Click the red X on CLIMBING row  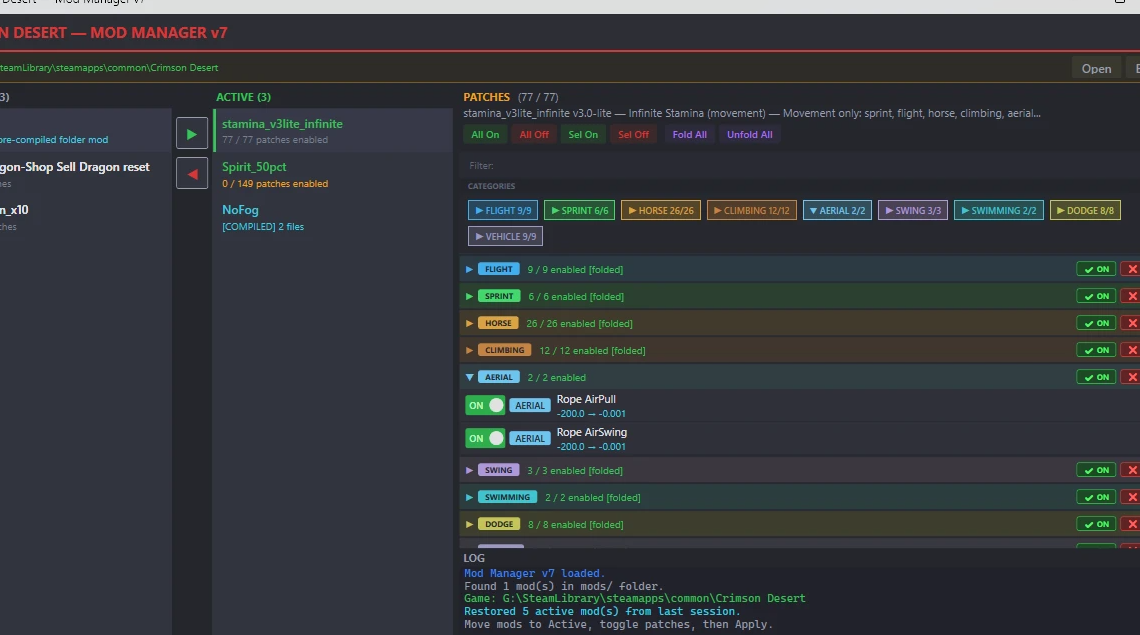coord(1131,350)
